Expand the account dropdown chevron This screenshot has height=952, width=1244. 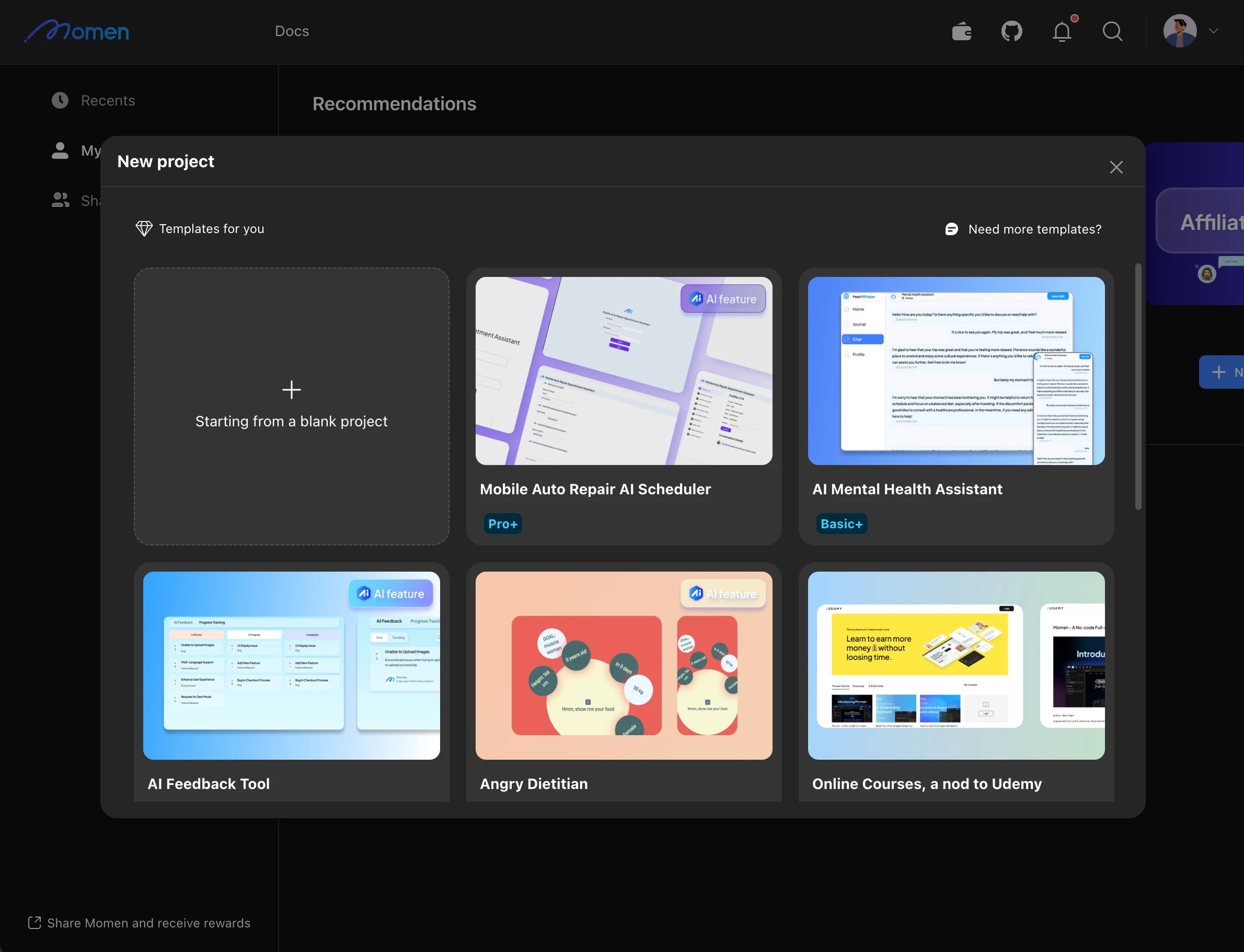coord(1213,31)
